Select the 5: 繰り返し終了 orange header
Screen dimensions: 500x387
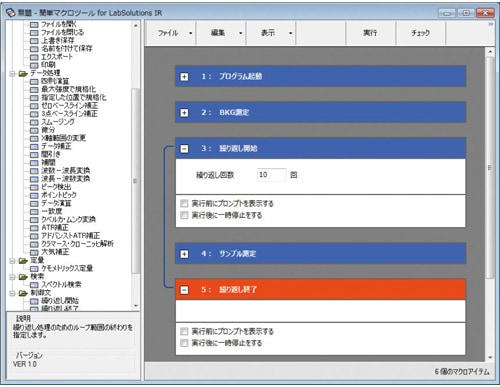pos(320,290)
